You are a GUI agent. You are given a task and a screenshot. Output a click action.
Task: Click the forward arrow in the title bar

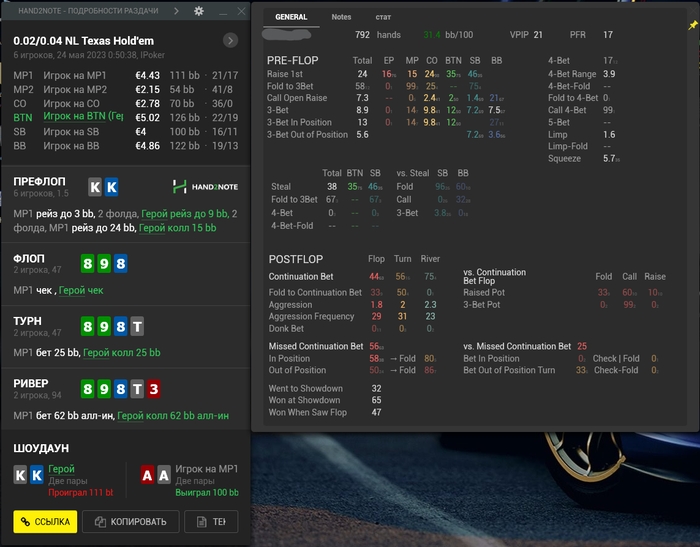click(176, 11)
